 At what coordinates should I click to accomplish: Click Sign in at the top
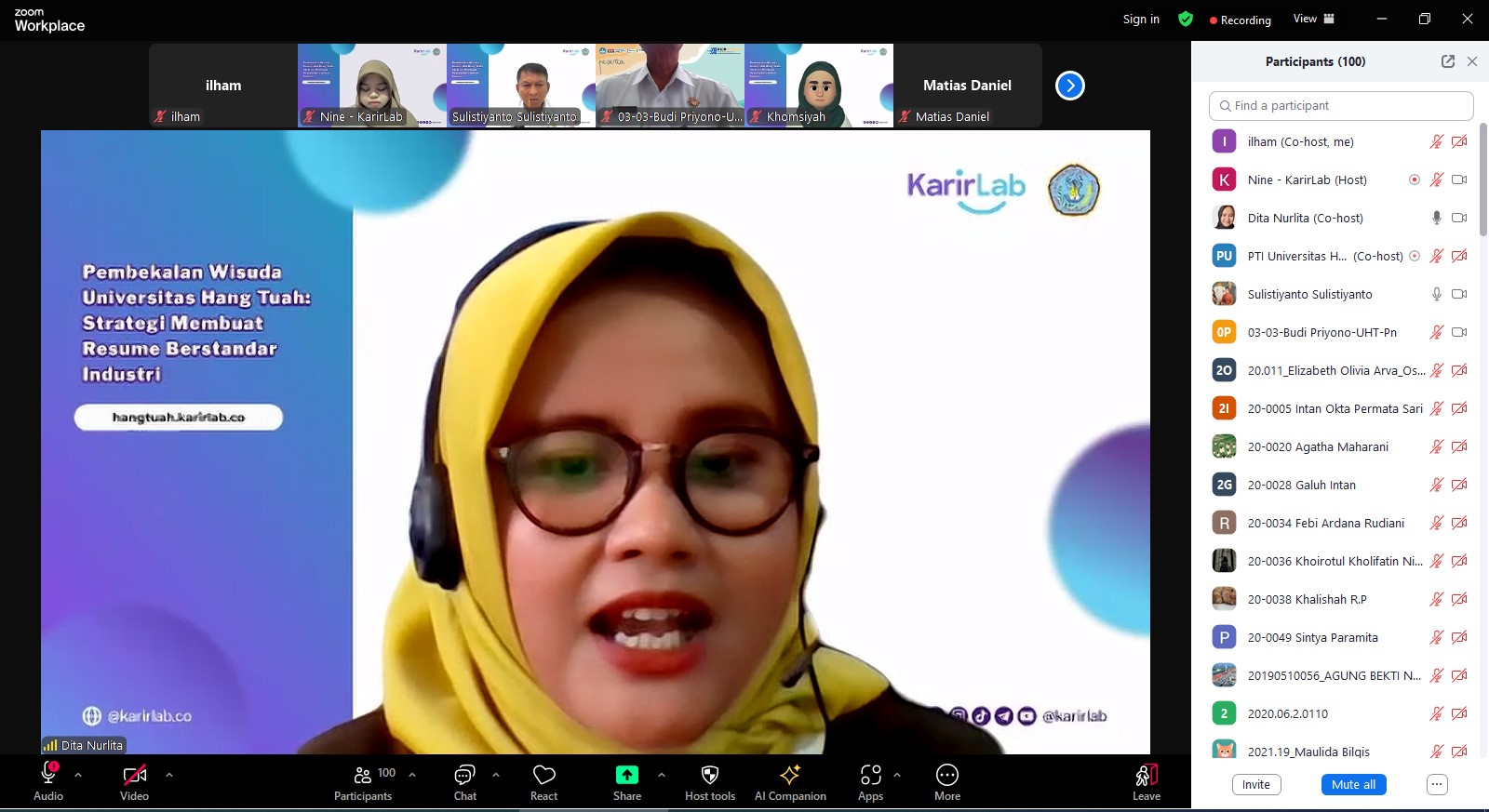pyautogui.click(x=1141, y=19)
